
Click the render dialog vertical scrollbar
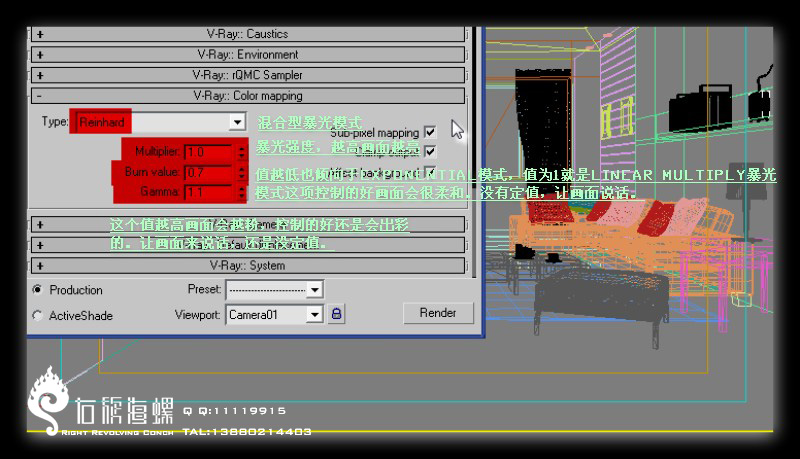tap(473, 152)
